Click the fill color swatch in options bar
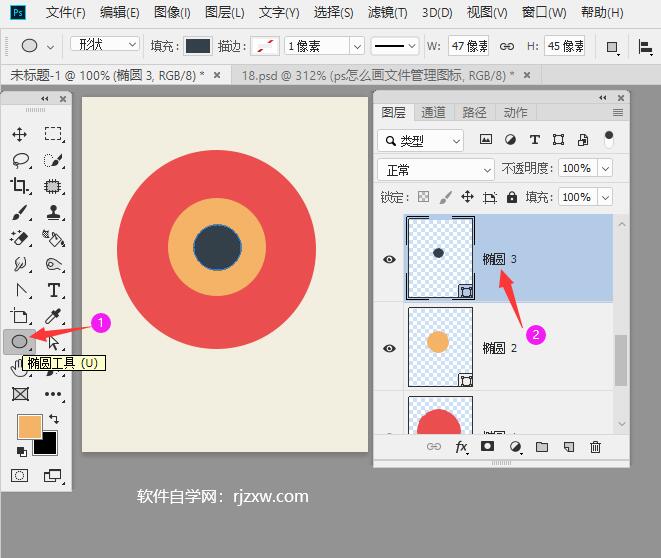661x558 pixels. pyautogui.click(x=198, y=46)
